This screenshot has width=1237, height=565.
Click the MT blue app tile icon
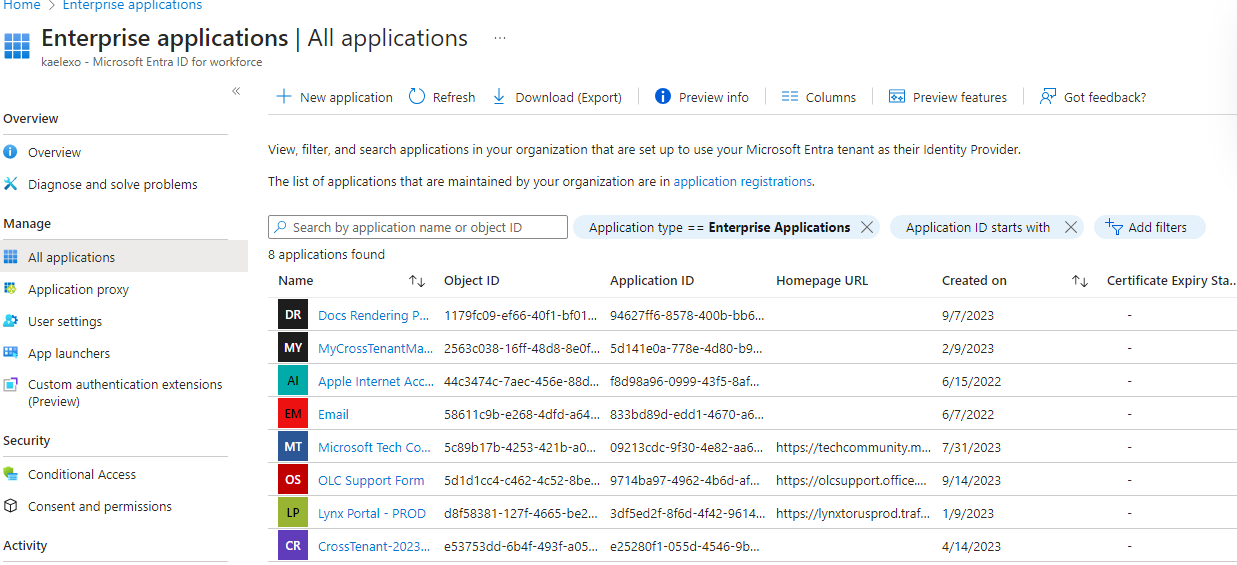point(293,447)
